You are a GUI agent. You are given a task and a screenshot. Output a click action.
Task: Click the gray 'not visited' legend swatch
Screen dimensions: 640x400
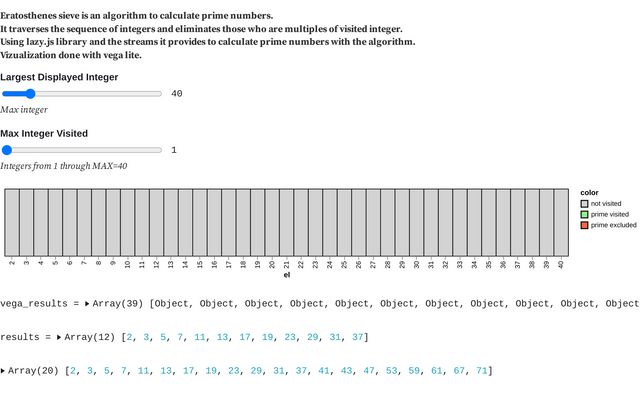584,204
